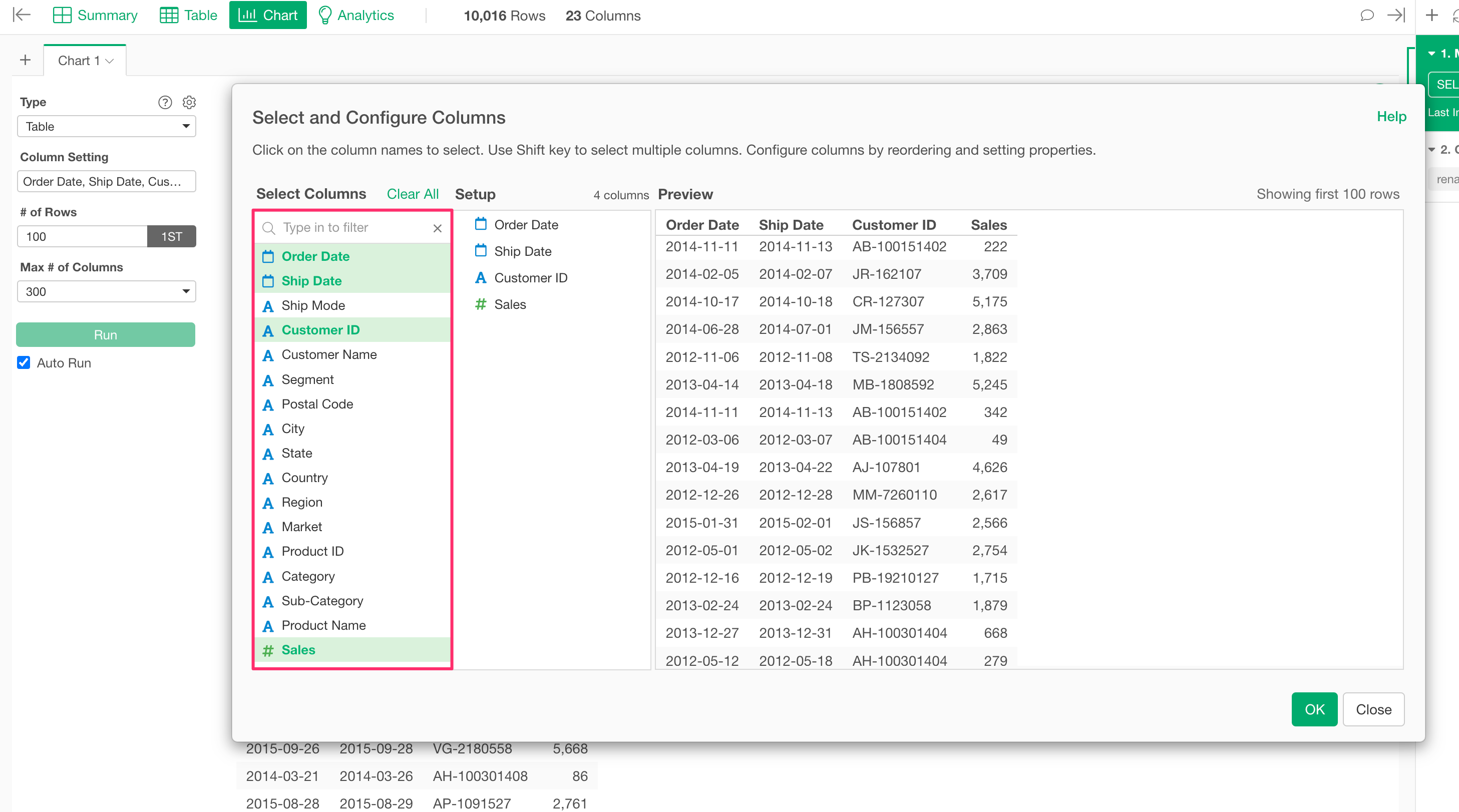Viewport: 1459px width, 812px height.
Task: Collapse step 2 in the right panel
Action: point(1431,150)
